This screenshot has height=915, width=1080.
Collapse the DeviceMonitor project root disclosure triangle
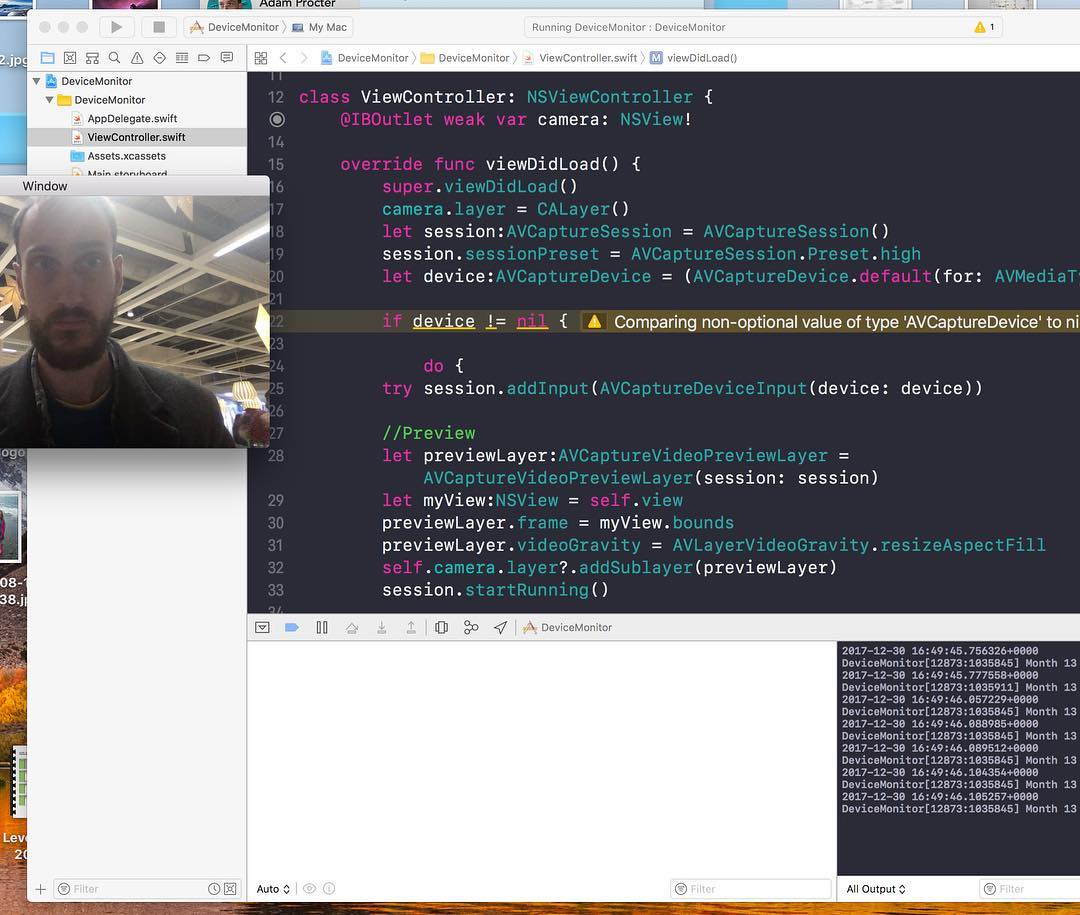37,81
